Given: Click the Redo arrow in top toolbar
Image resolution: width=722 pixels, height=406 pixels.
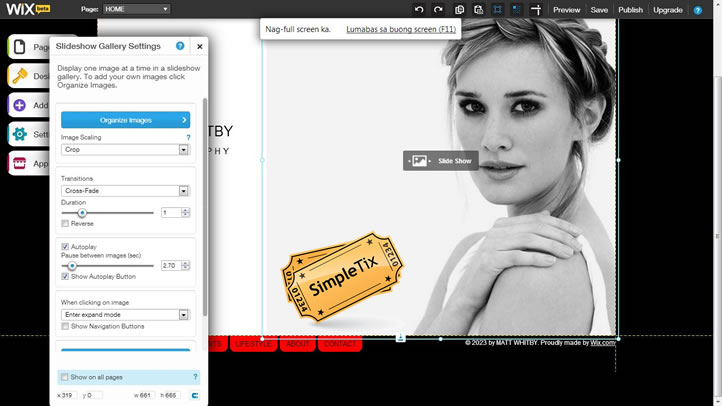Looking at the screenshot, I should pos(438,10).
